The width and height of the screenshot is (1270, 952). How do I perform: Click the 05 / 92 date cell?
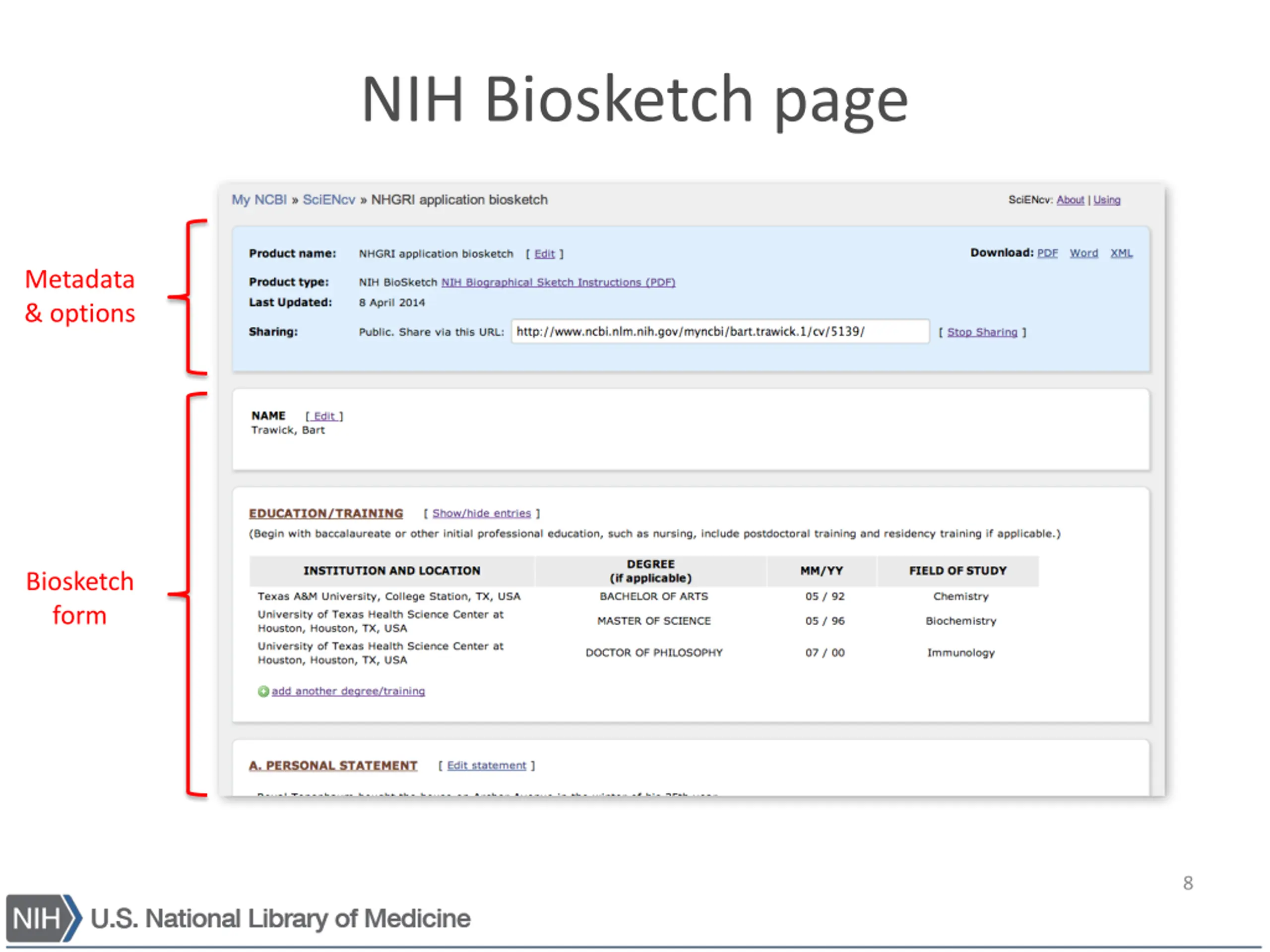tap(825, 596)
